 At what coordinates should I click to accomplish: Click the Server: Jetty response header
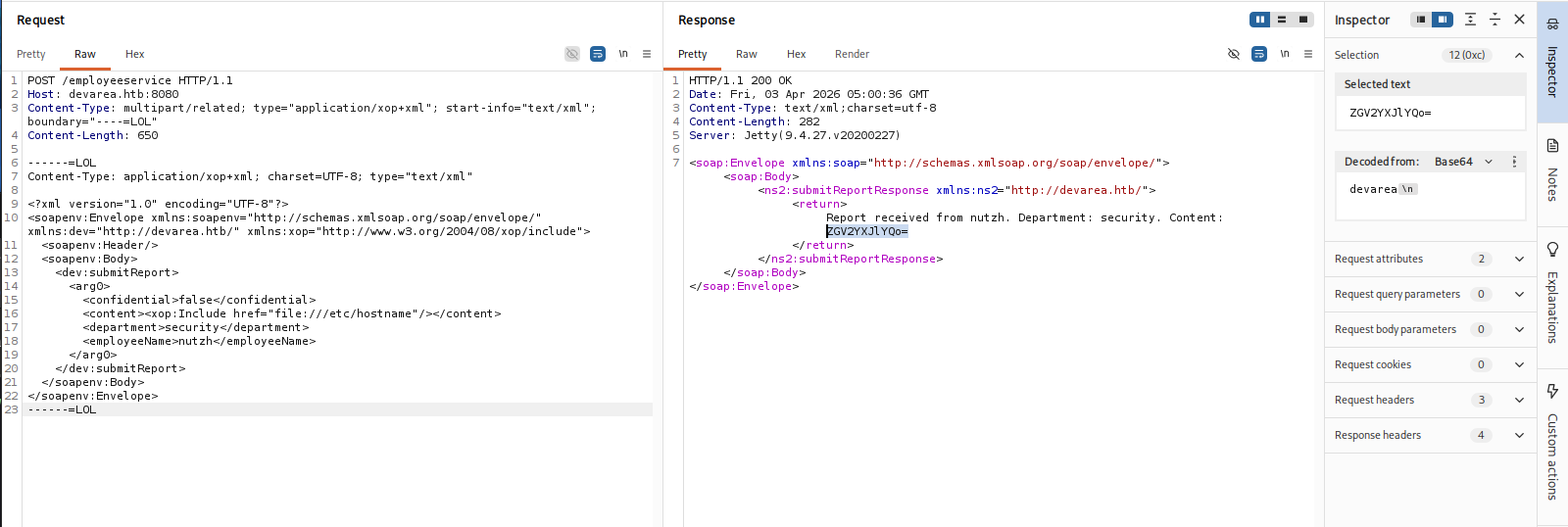point(795,135)
